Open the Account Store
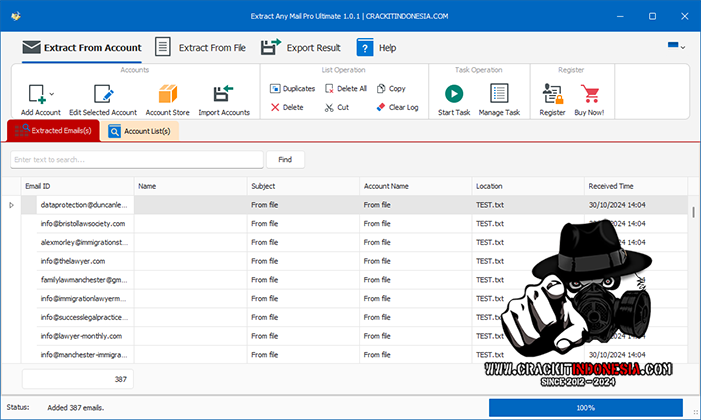 click(x=167, y=94)
